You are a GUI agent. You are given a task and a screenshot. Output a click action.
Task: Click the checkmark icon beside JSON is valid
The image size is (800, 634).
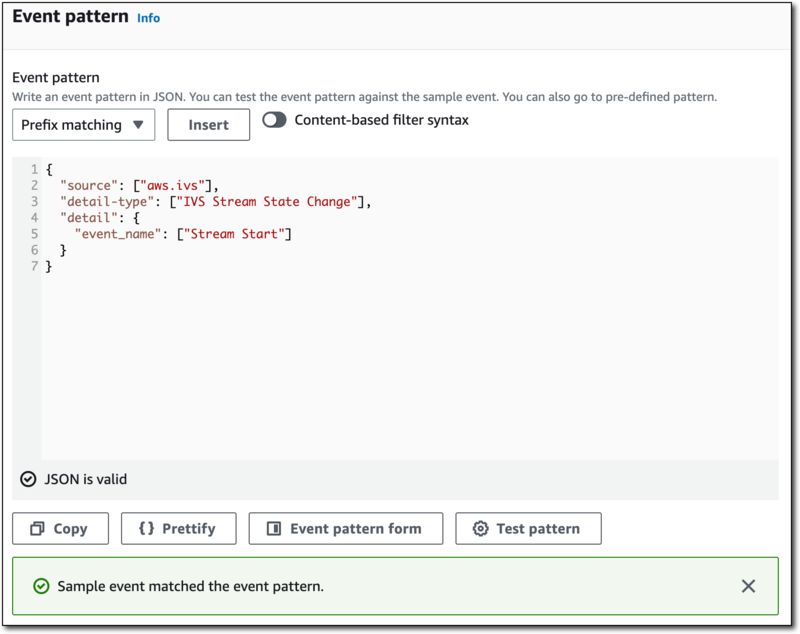pyautogui.click(x=27, y=479)
